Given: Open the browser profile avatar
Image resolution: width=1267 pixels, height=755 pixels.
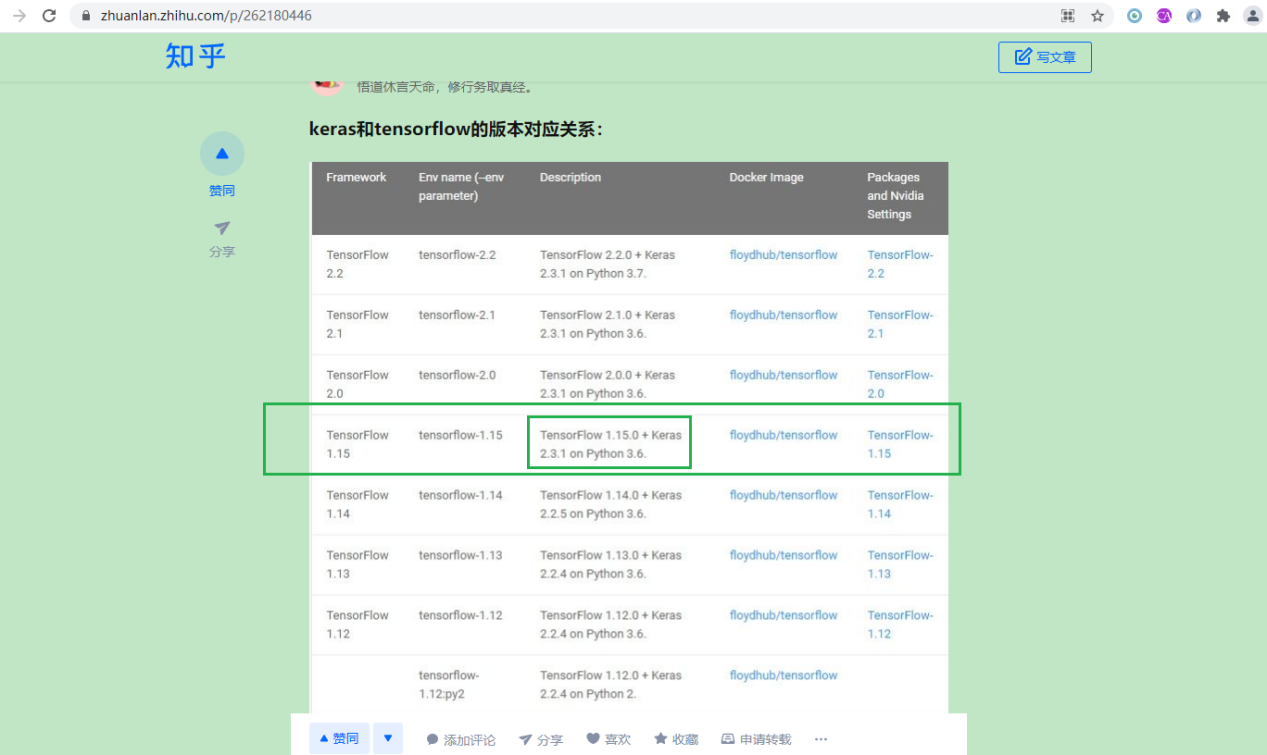Looking at the screenshot, I should tap(1252, 16).
